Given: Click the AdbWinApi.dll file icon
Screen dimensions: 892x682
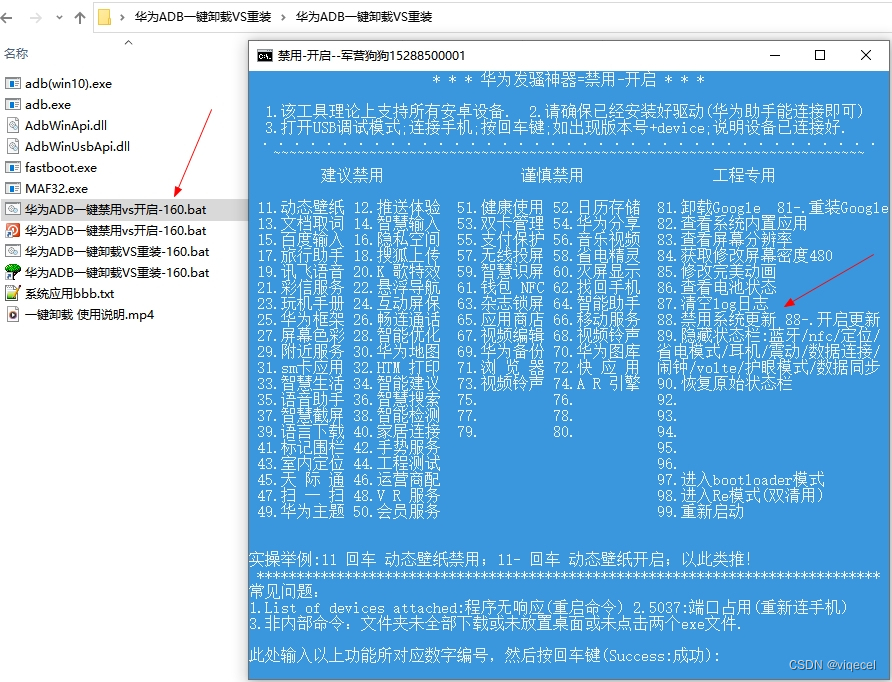Looking at the screenshot, I should 13,126.
